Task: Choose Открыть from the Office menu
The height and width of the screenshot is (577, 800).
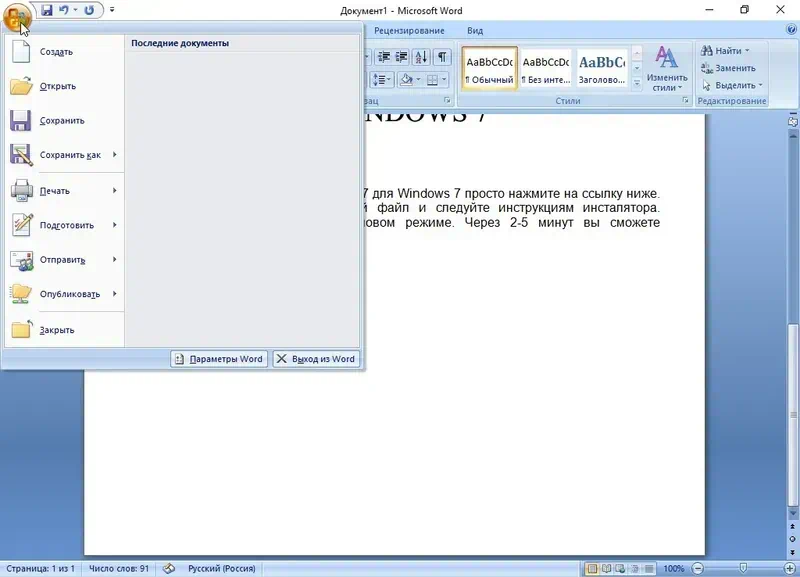Action: [64, 86]
